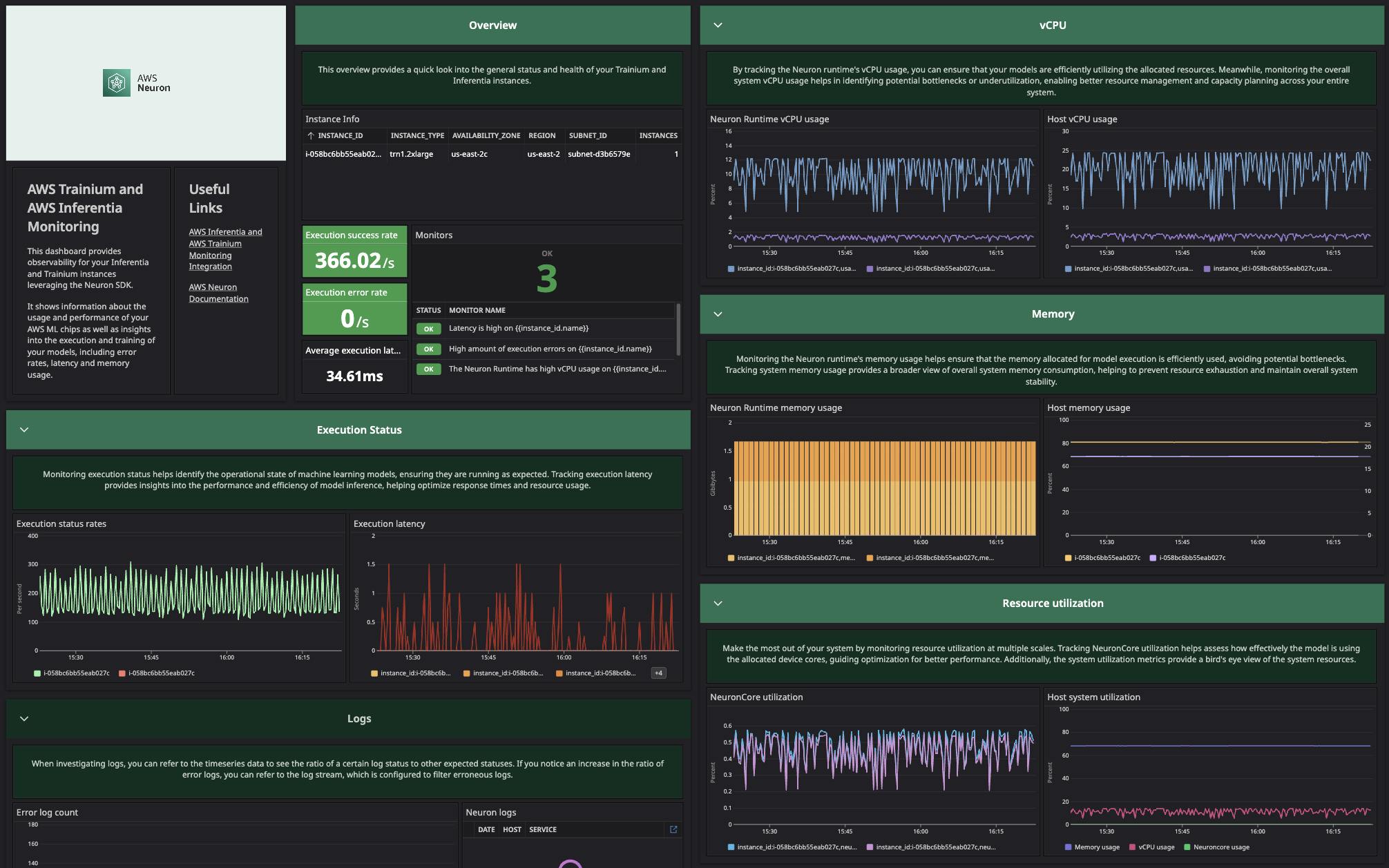Sort table by AVAILABILITY_ZONE column header
This screenshot has height=868, width=1389.
[486, 135]
